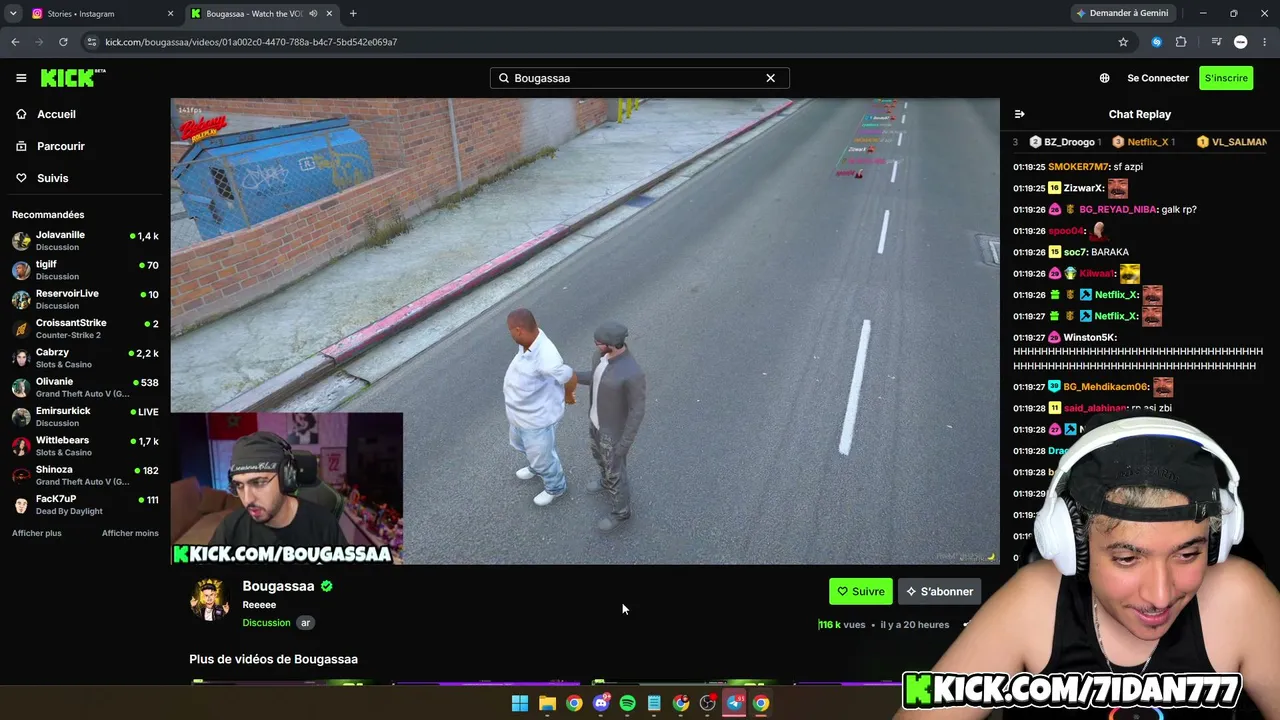Open Telegram from the taskbar
The width and height of the screenshot is (1280, 720).
point(735,703)
